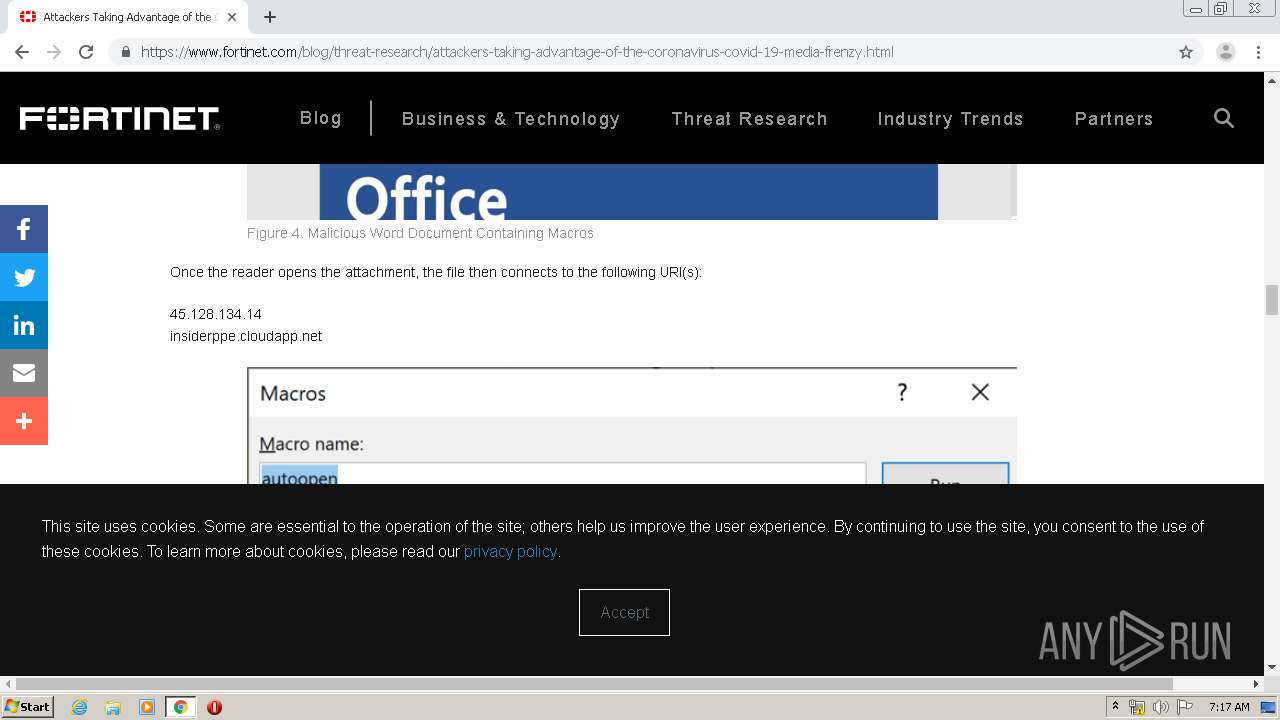Share article via email icon
Image resolution: width=1280 pixels, height=720 pixels.
24,373
